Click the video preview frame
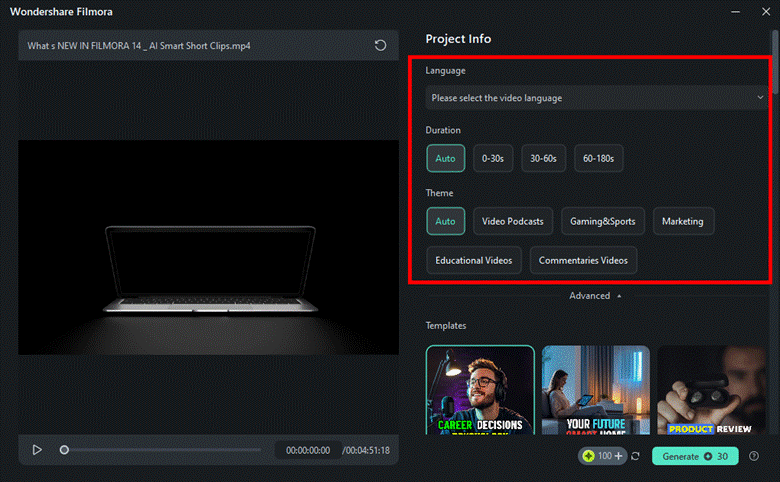Screen dimensions: 780x482 click(208, 247)
